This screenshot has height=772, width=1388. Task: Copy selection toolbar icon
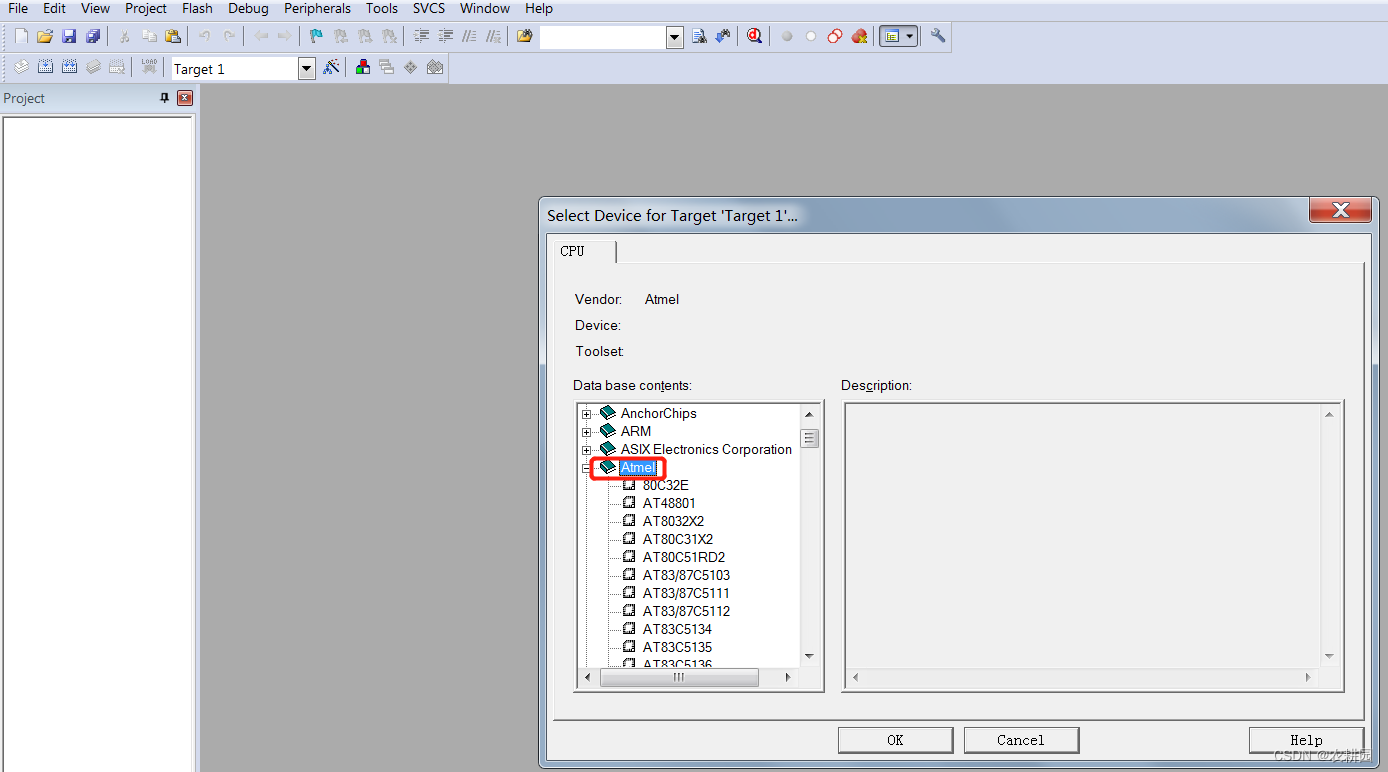coord(149,36)
